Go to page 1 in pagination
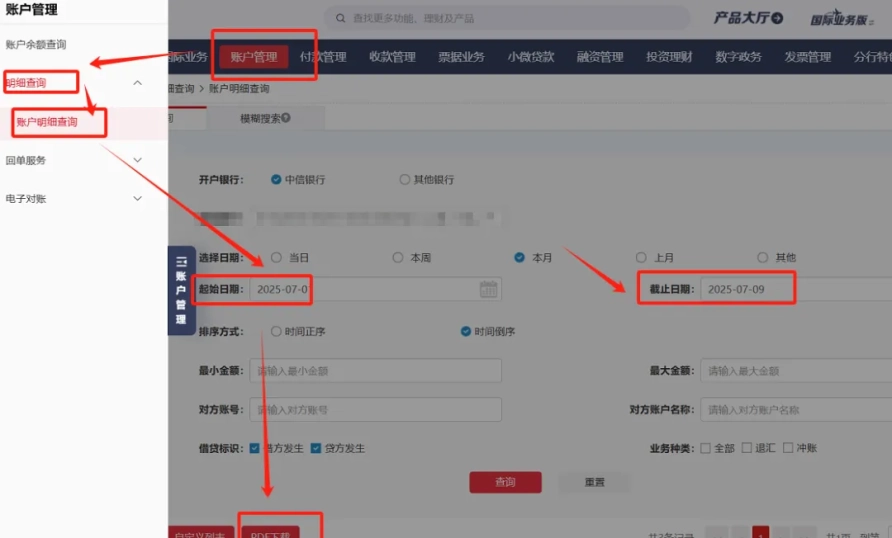892x538 pixels. pos(761,532)
